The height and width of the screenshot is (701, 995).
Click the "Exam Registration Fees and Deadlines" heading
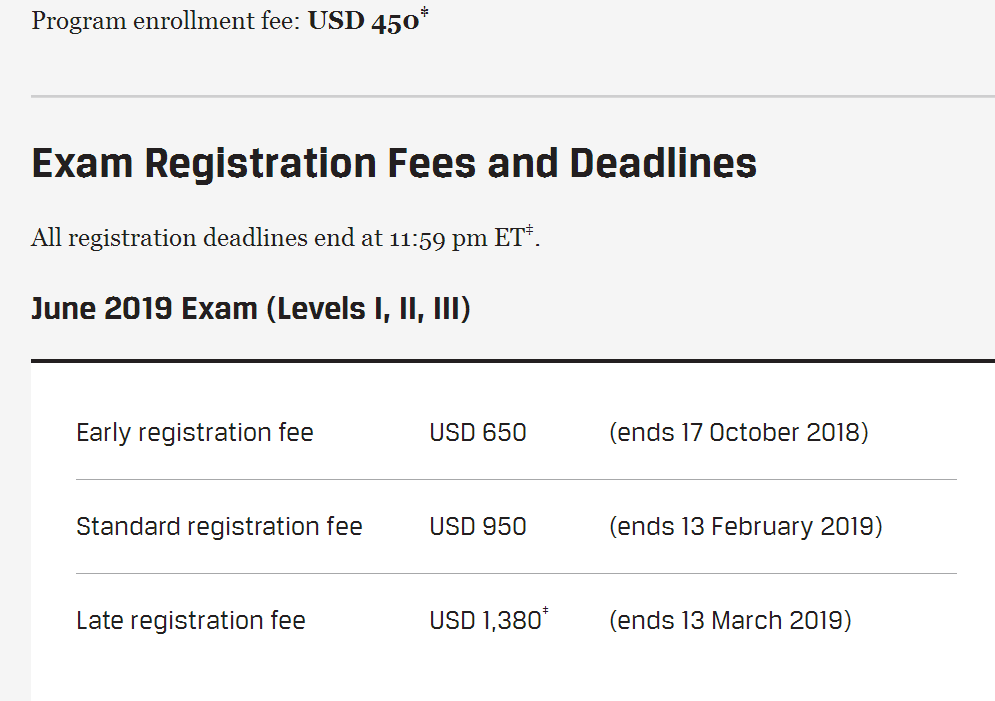(394, 163)
